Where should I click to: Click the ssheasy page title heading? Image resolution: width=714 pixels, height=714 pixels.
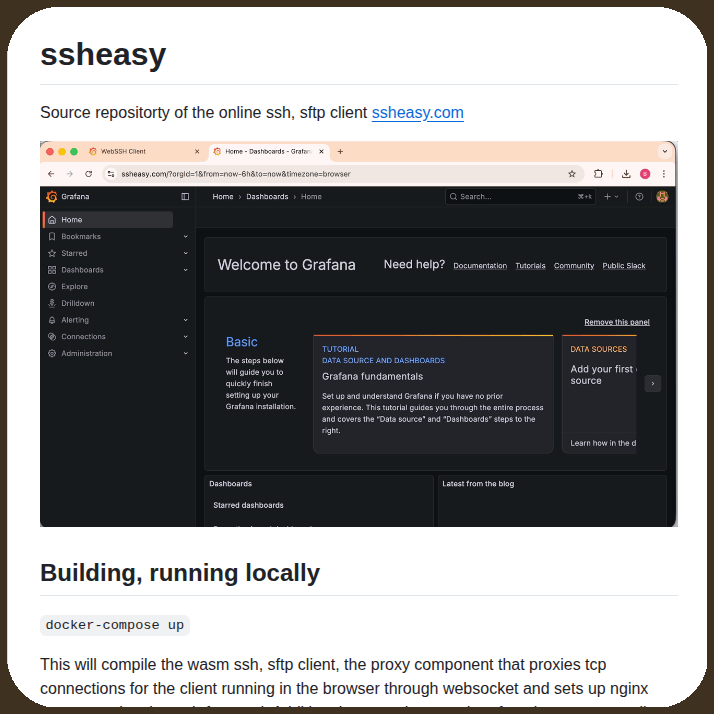point(103,55)
